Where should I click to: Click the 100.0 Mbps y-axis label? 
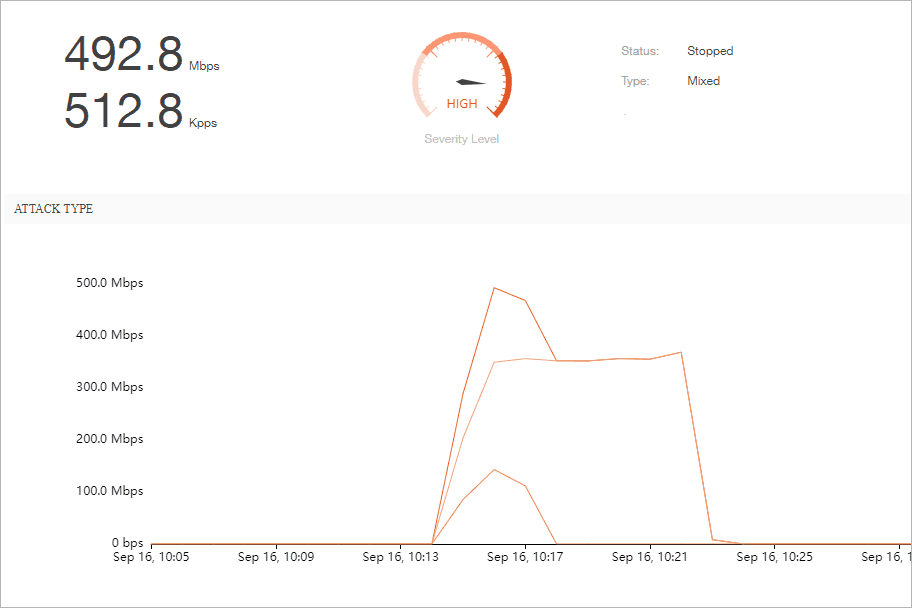click(x=109, y=491)
